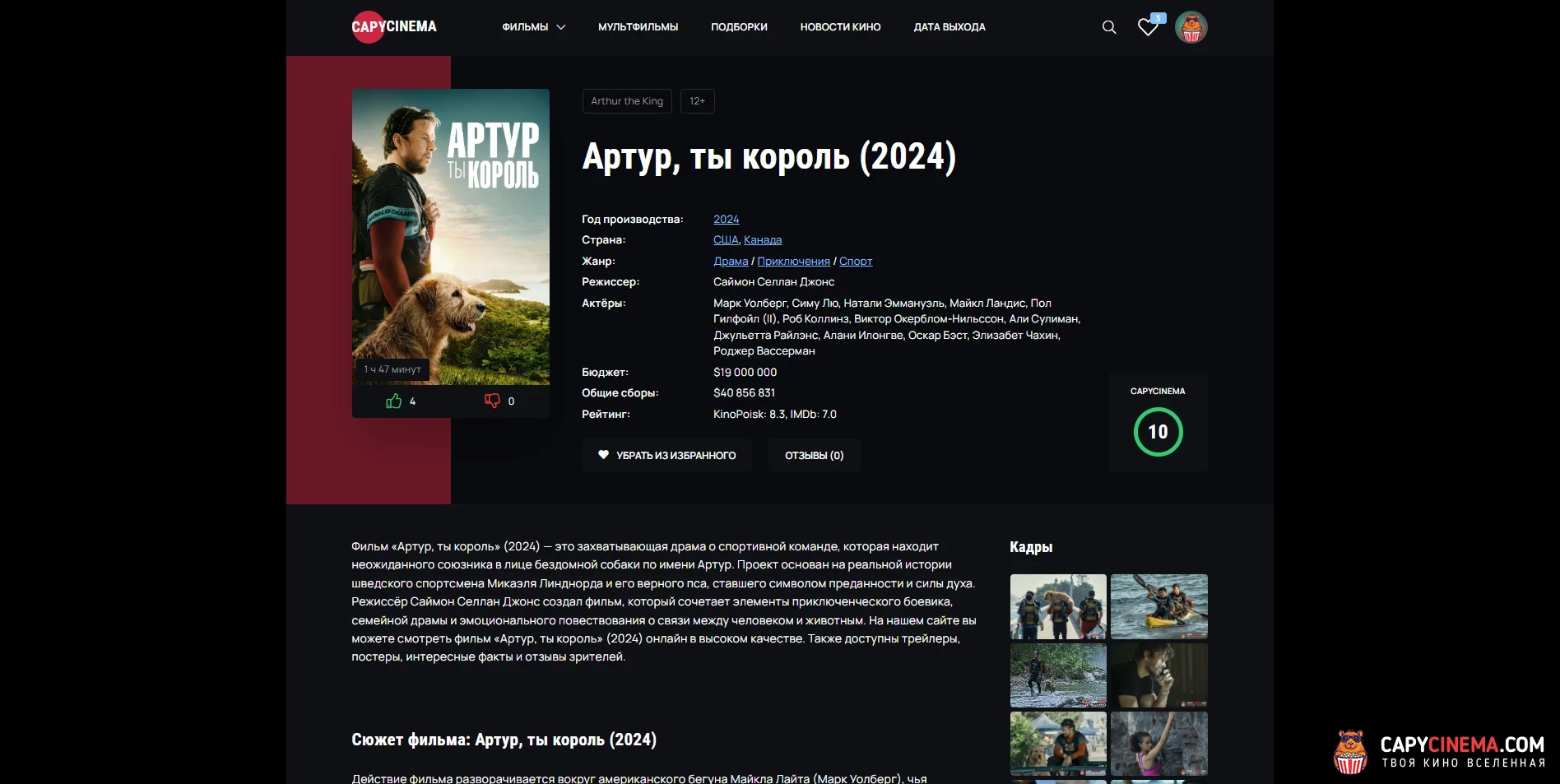This screenshot has height=784, width=1560.
Task: Click budget value $19 000 000
Action: (x=745, y=372)
